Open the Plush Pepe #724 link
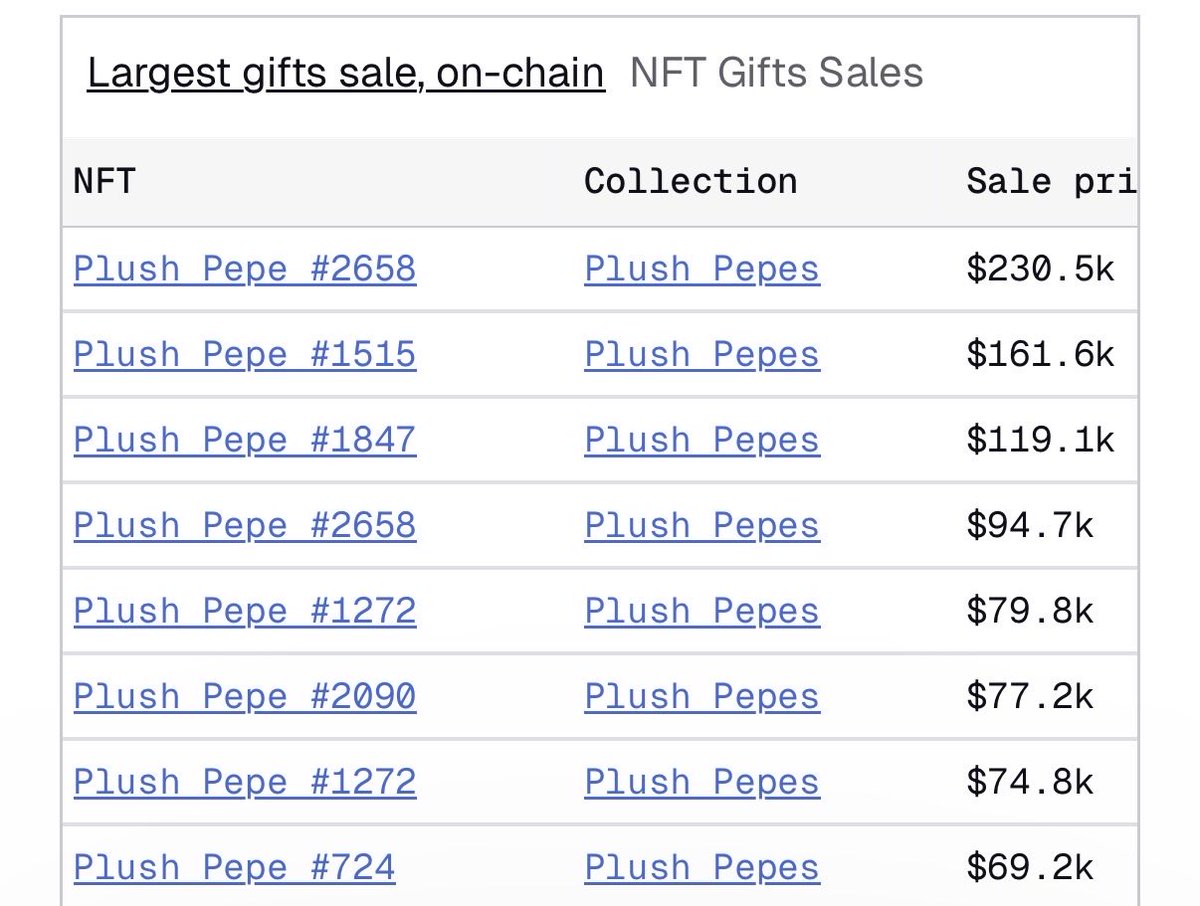This screenshot has width=1200, height=906. (234, 868)
